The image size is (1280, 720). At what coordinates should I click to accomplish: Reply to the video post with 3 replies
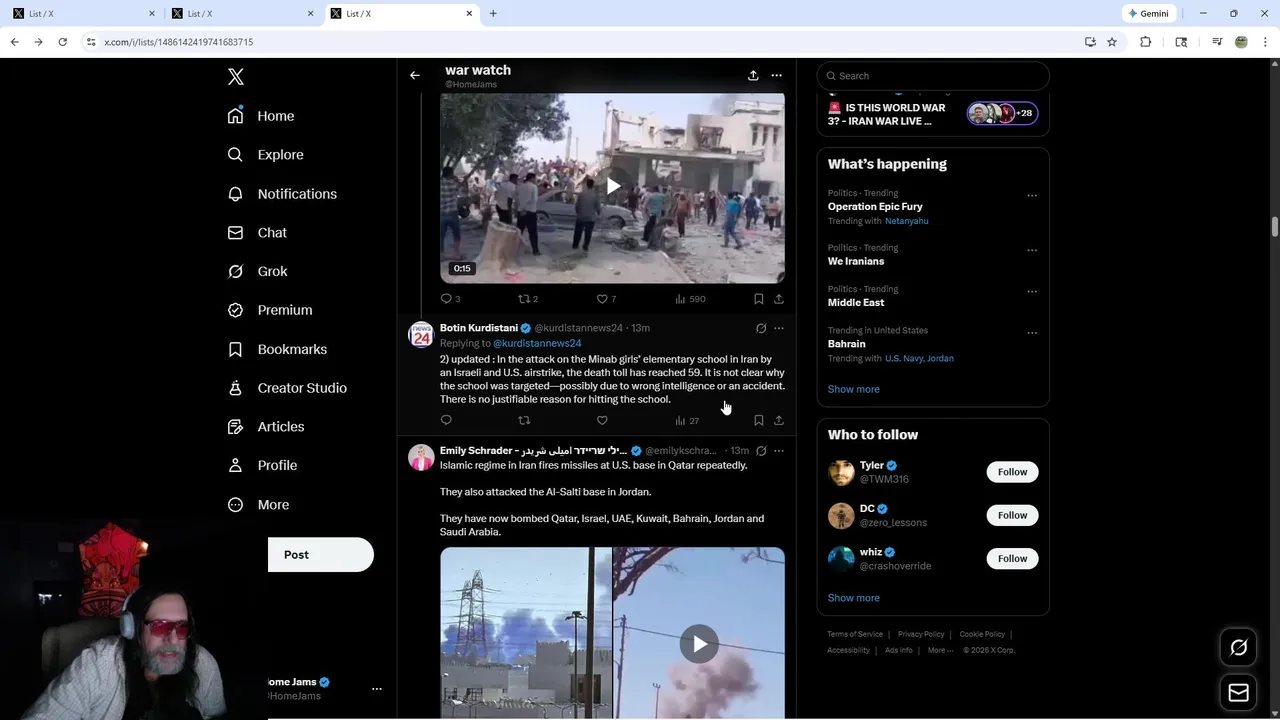[x=450, y=299]
